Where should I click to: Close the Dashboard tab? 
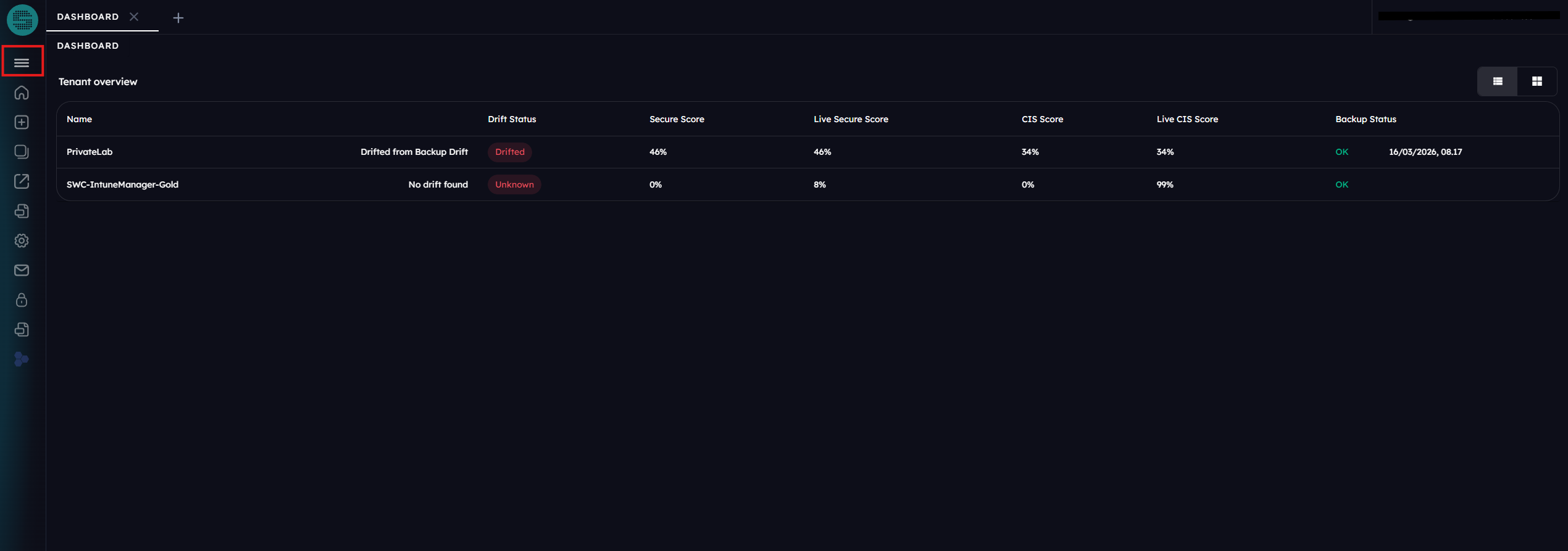134,17
